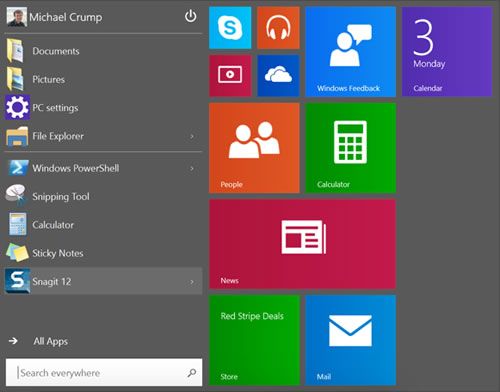Click the PC settings gear icon
The width and height of the screenshot is (500, 392).
tap(17, 107)
